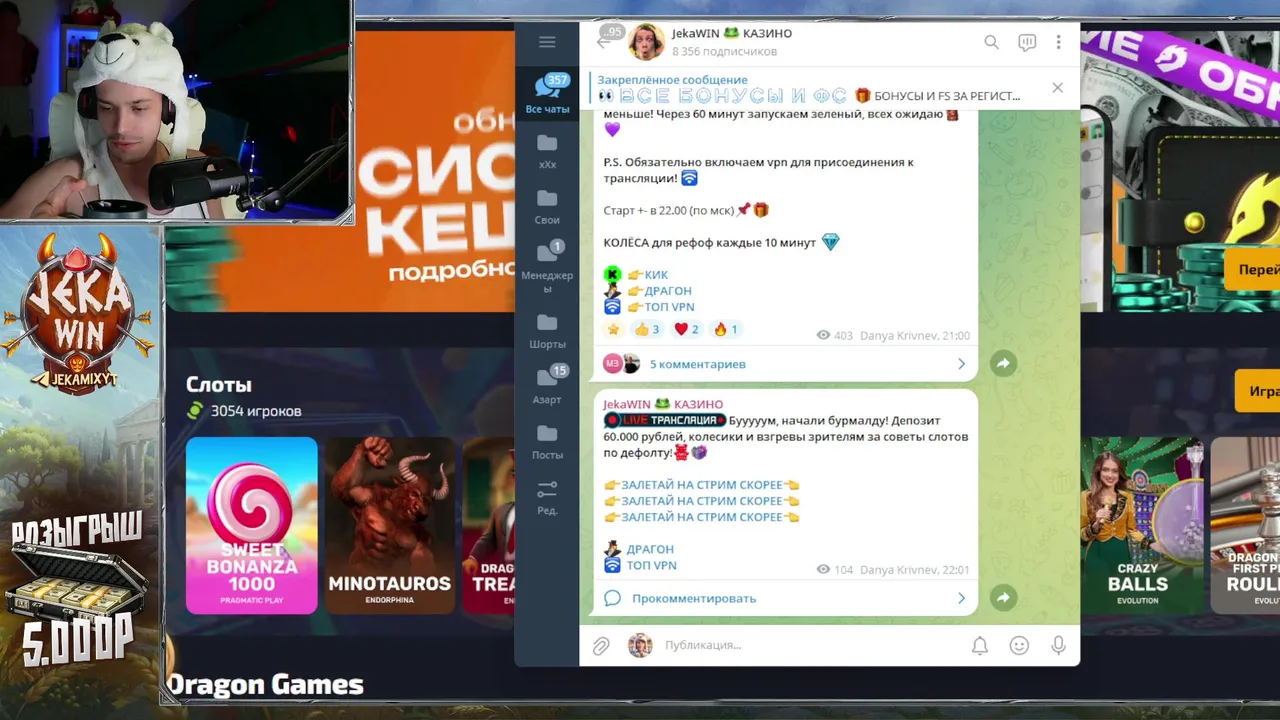Open the Sweet Bonanza 1000 slot thumbnail
Screen dimensions: 1280x720
(x=252, y=525)
